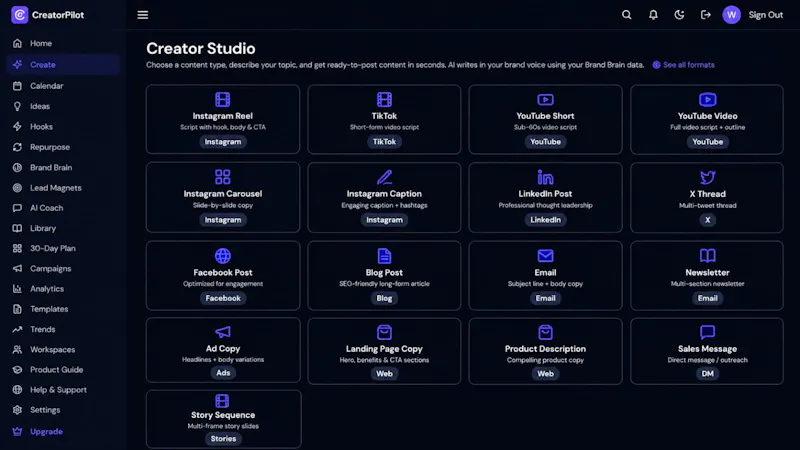Click the CreatorPilot logo icon

pyautogui.click(x=19, y=15)
